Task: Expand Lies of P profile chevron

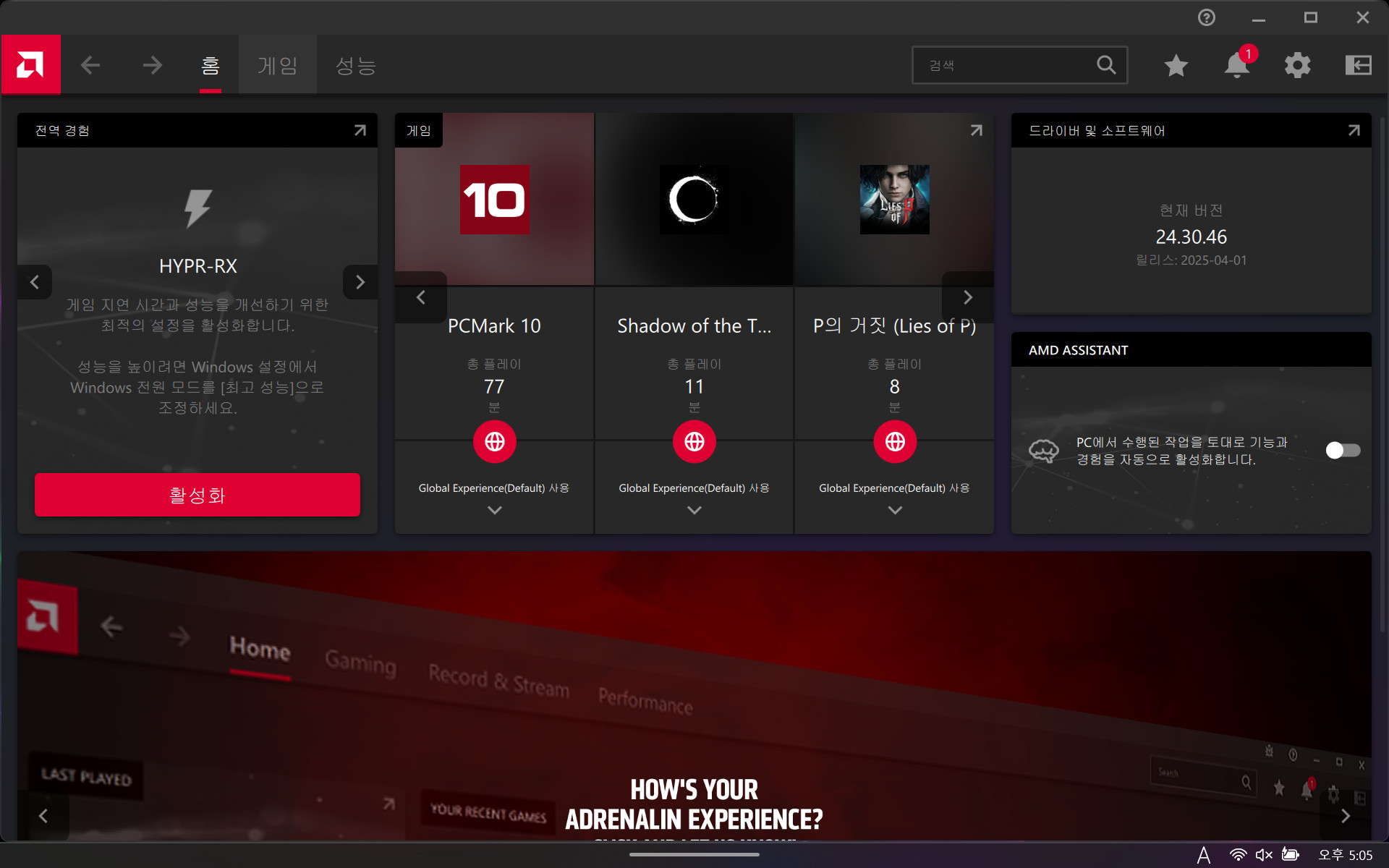Action: coord(895,510)
